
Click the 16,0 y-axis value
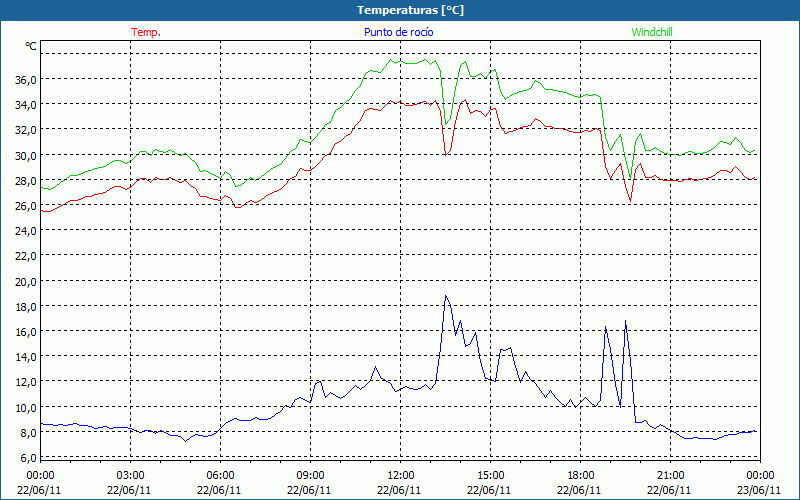pos(25,332)
